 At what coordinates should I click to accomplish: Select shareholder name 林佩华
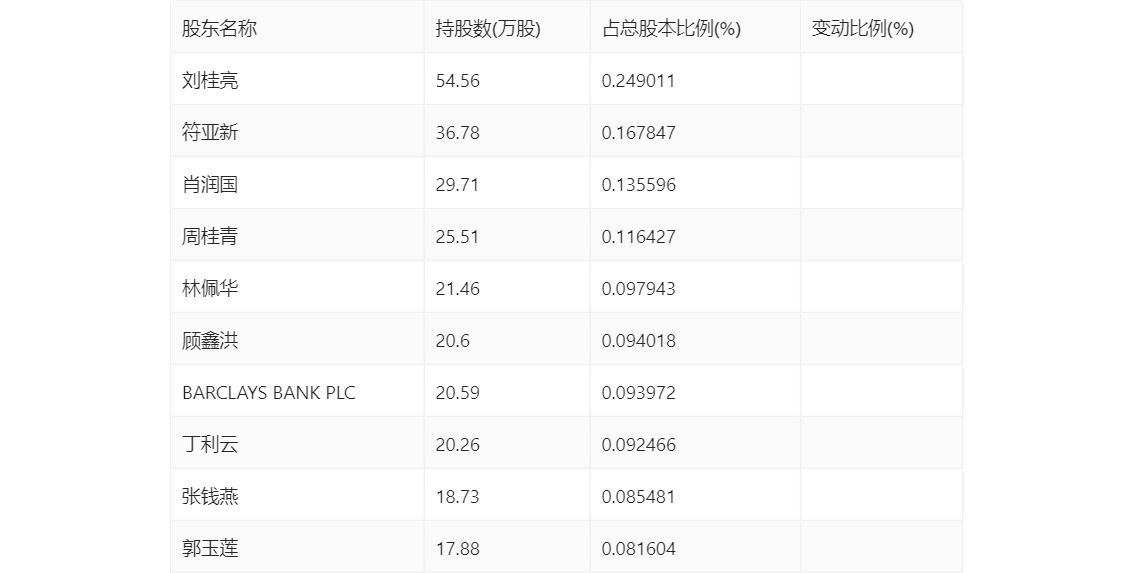click(210, 289)
